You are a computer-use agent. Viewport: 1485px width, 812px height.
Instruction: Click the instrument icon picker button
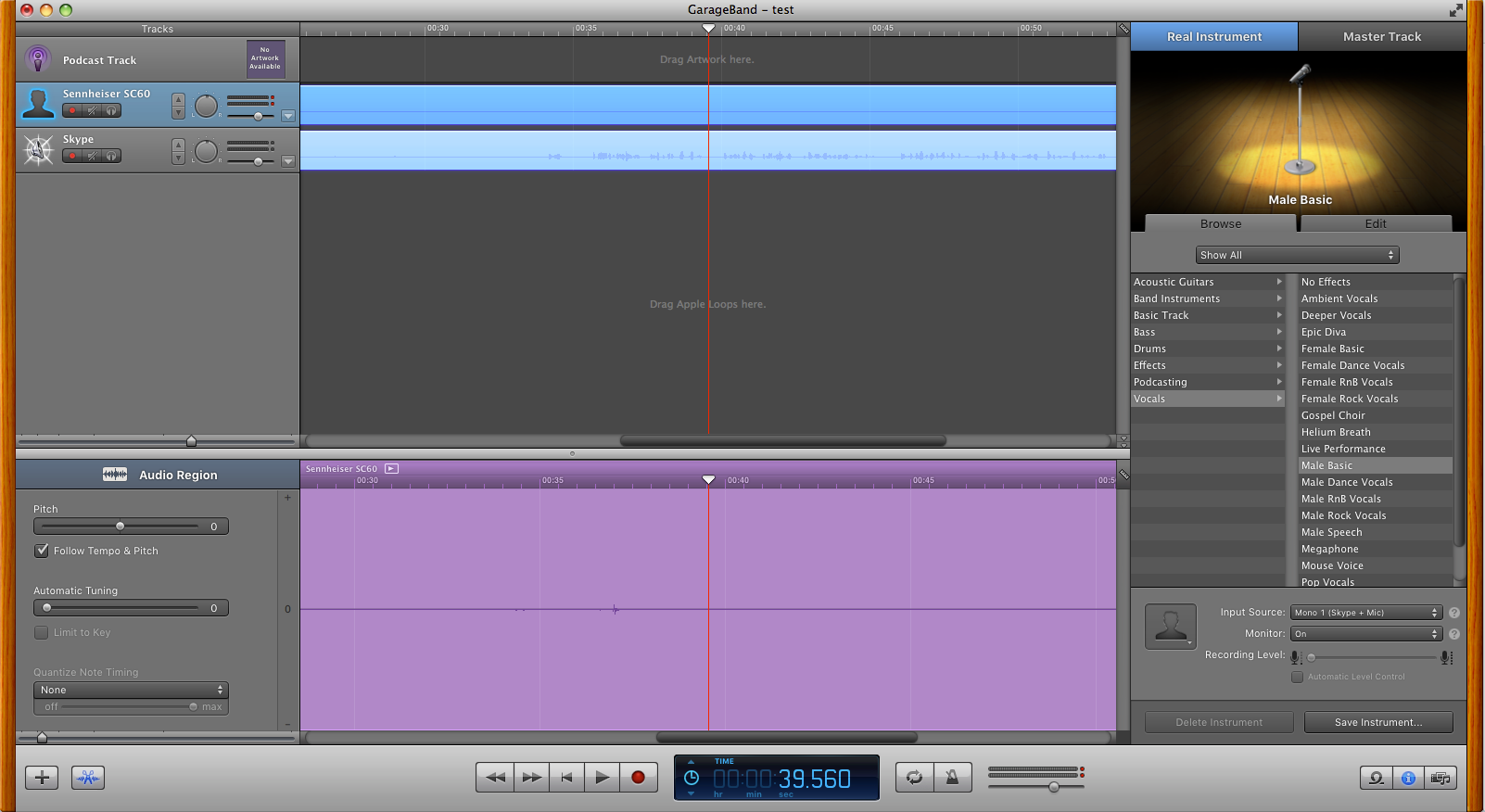[1170, 627]
